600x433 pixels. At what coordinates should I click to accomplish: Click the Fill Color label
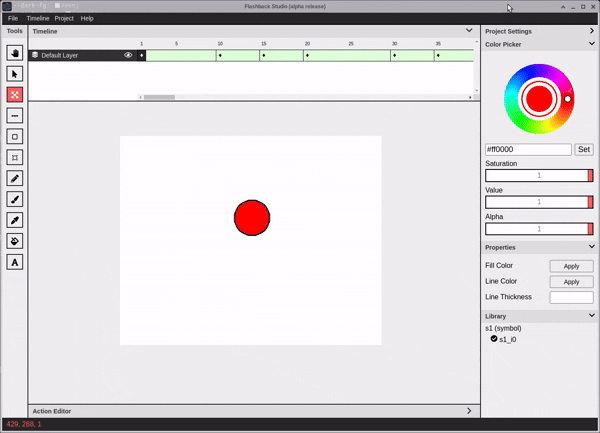tap(499, 265)
